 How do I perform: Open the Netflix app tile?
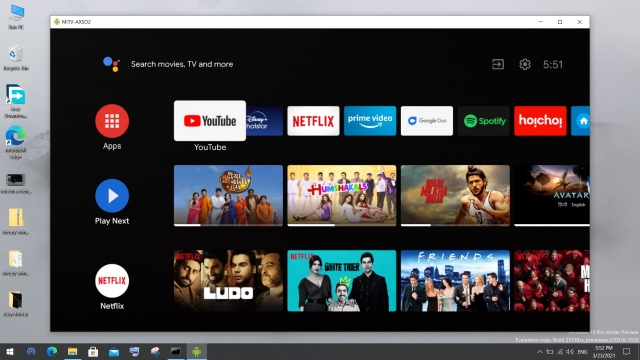coord(313,121)
